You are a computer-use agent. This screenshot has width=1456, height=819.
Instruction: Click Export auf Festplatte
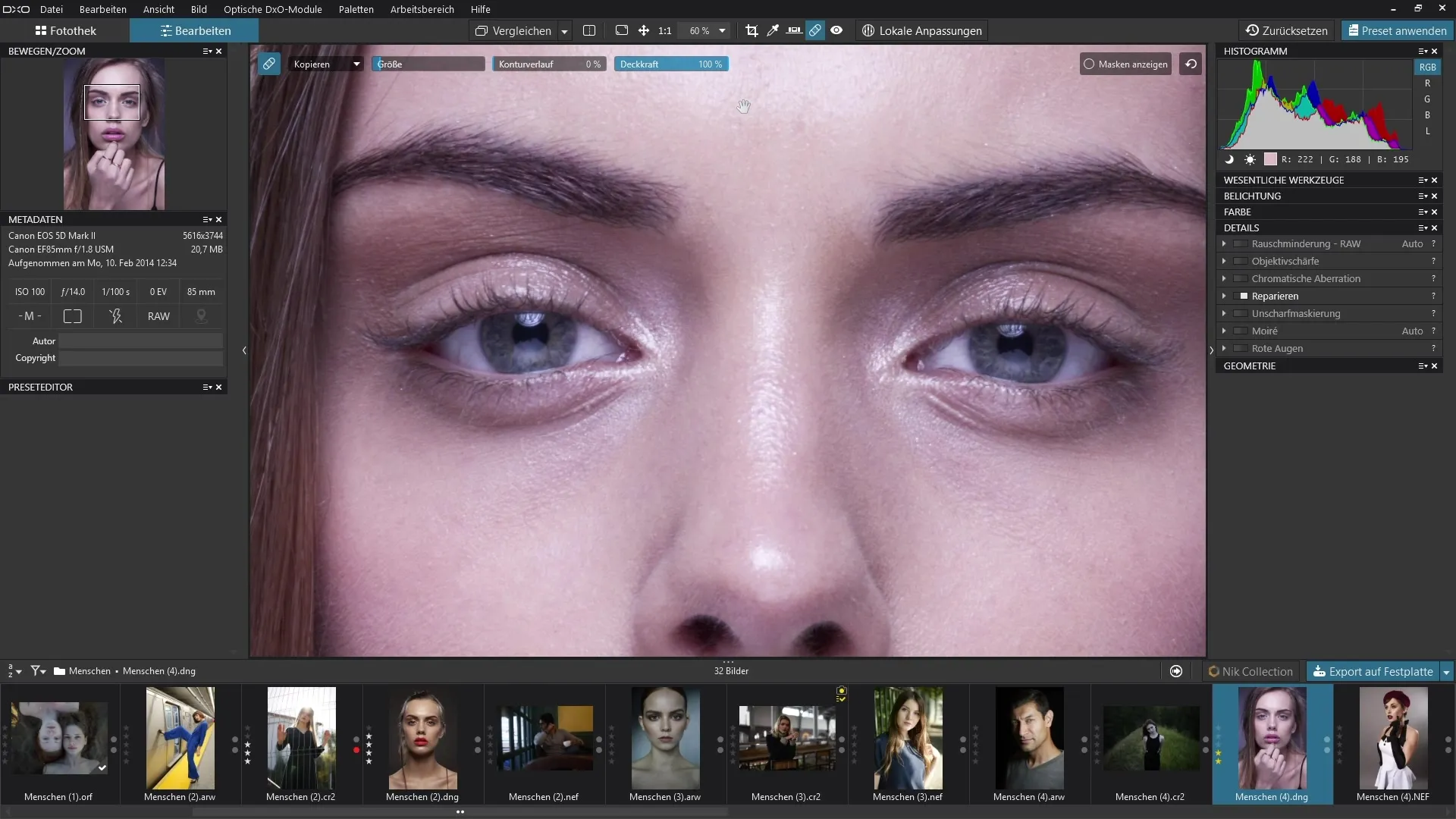[1373, 671]
